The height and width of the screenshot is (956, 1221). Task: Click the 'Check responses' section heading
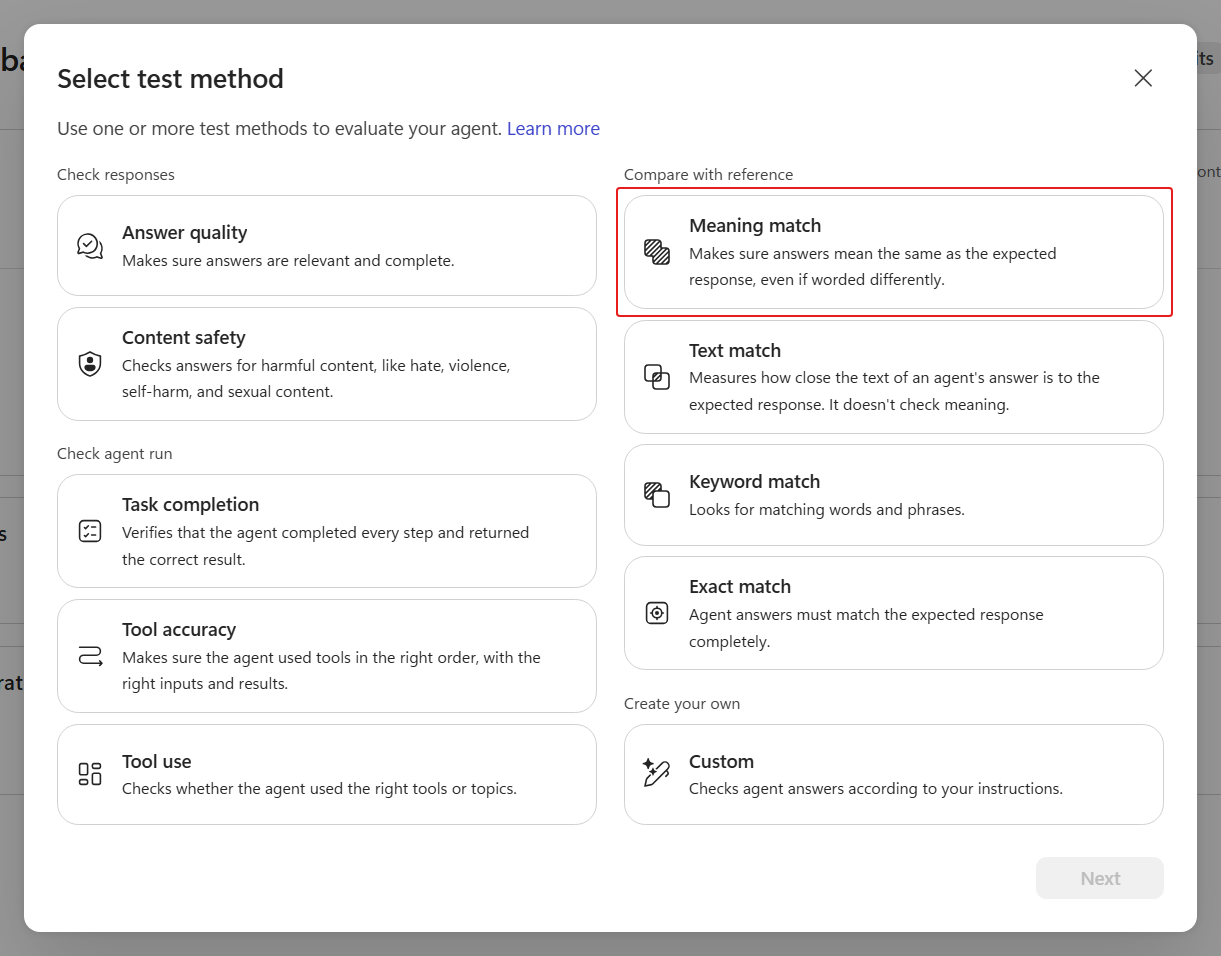pyautogui.click(x=116, y=175)
